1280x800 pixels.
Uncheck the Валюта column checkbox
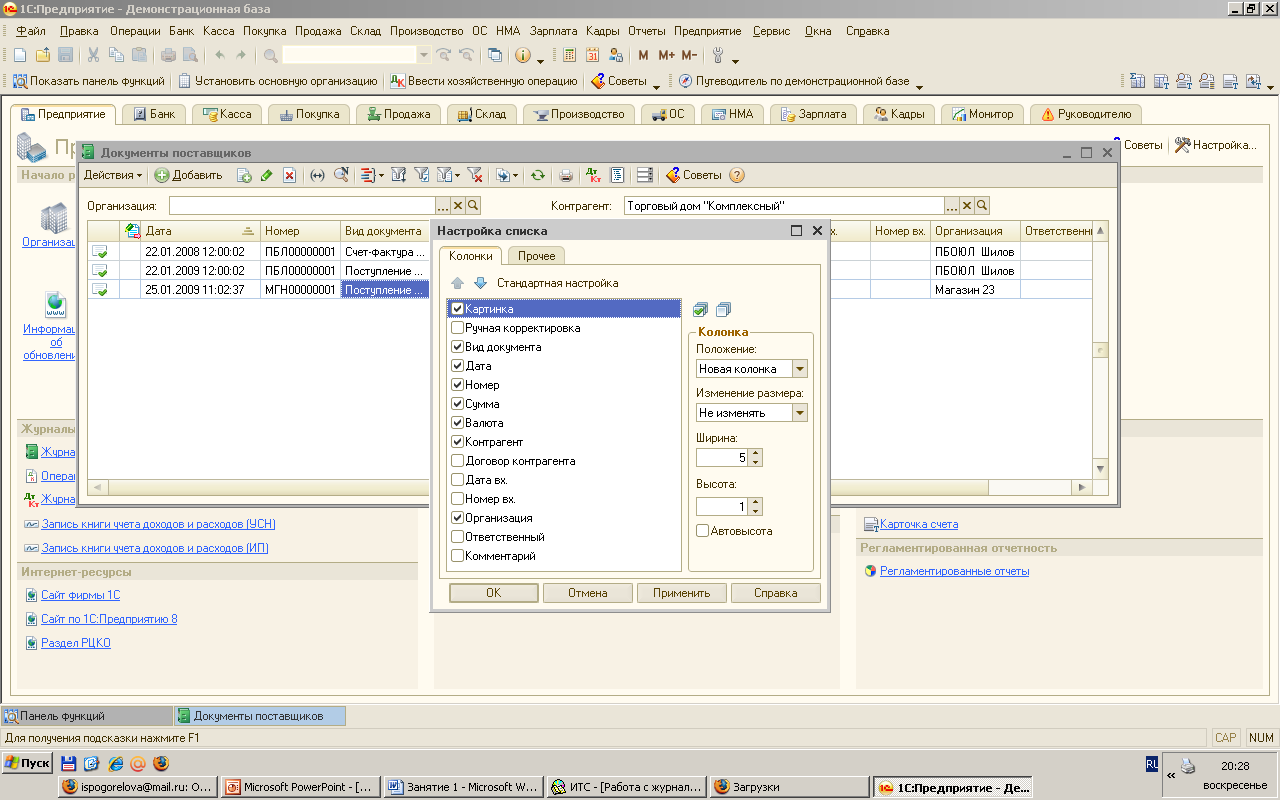(x=458, y=423)
